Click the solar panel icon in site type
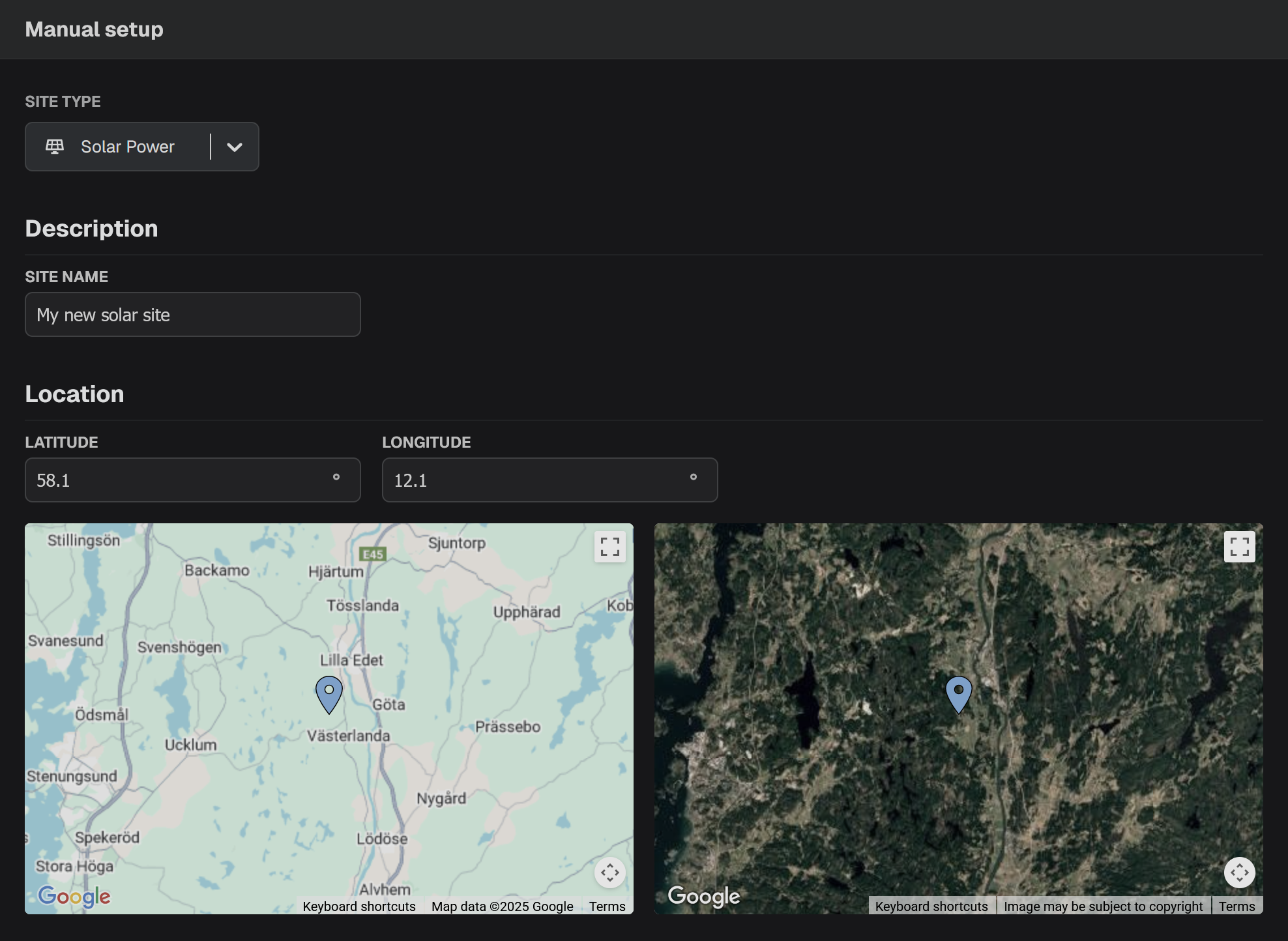The image size is (1288, 941). 55,146
